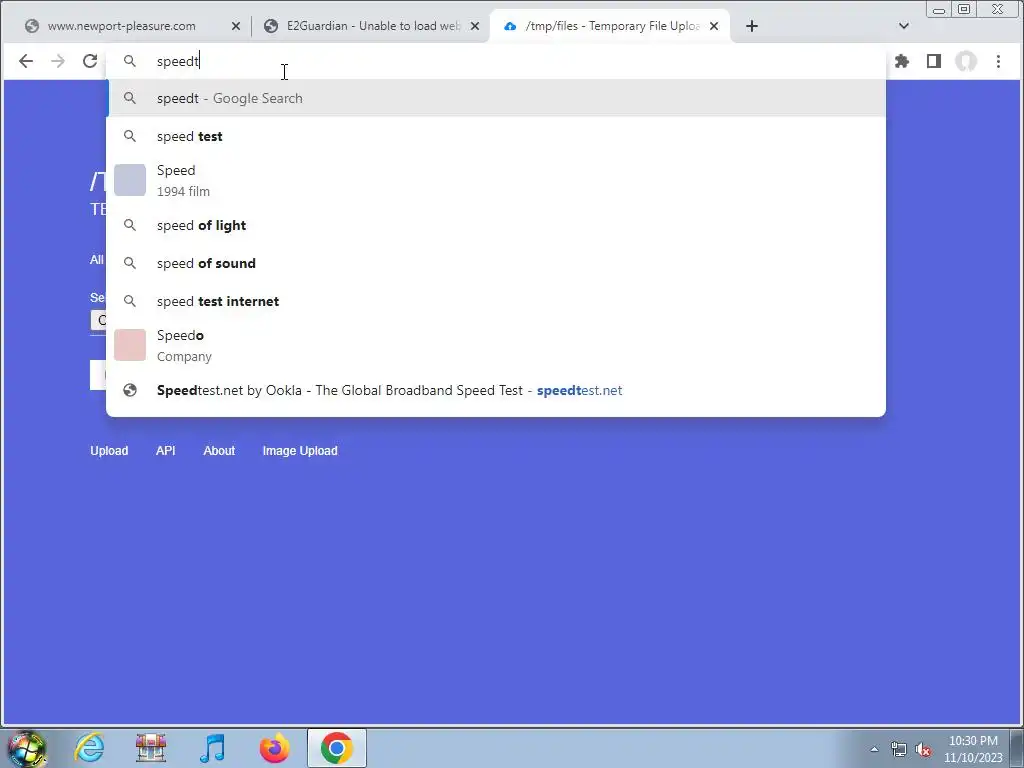
Task: Open the network status tray icon
Action: pyautogui.click(x=899, y=750)
